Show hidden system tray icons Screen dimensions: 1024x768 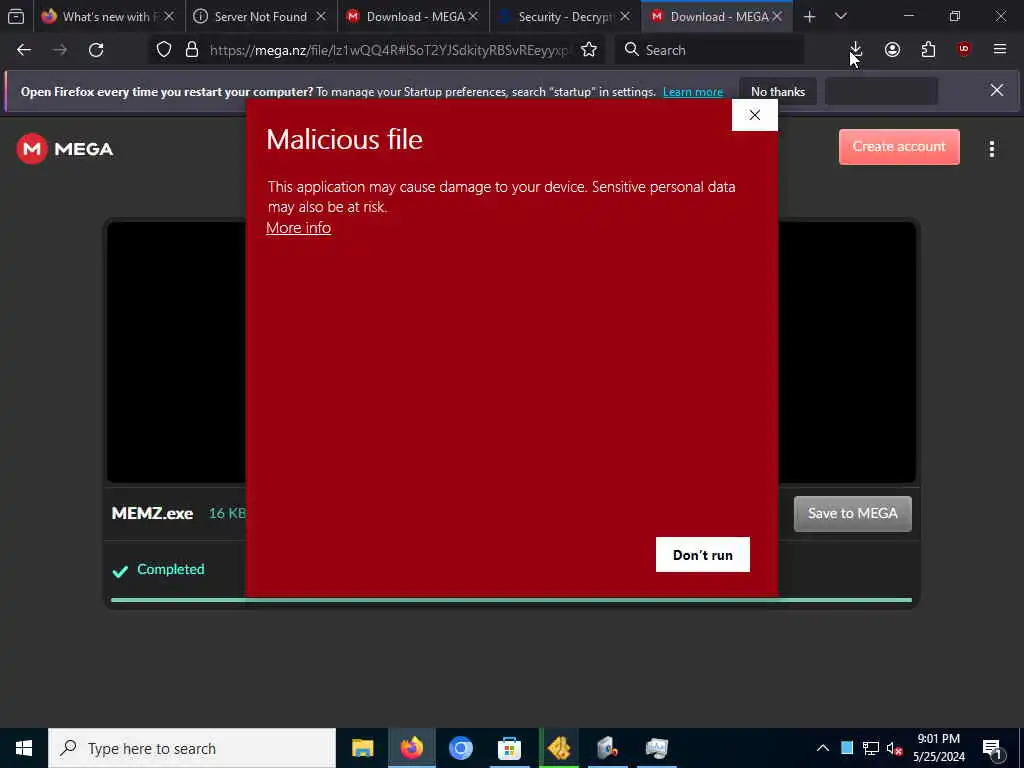pyautogui.click(x=823, y=748)
